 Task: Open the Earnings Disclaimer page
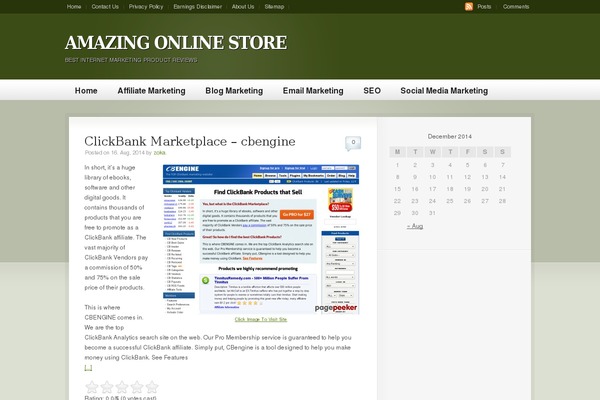[x=197, y=7]
